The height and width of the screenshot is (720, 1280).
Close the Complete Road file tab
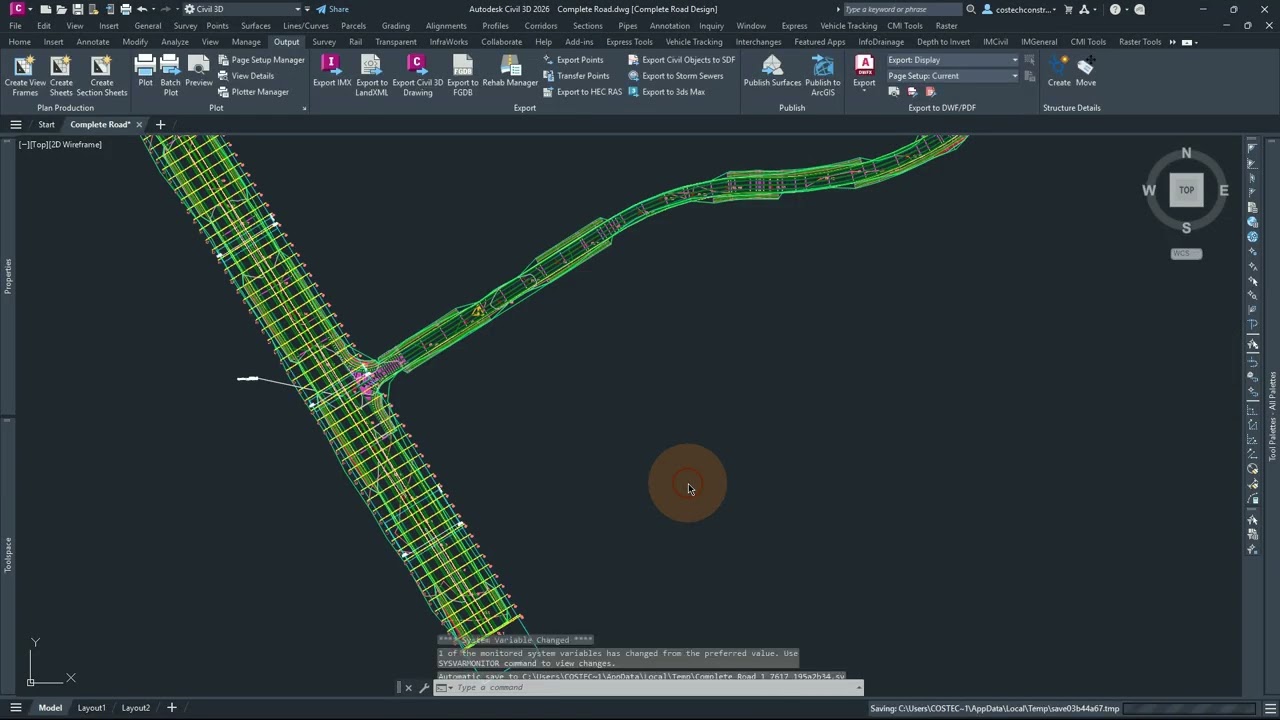point(139,125)
